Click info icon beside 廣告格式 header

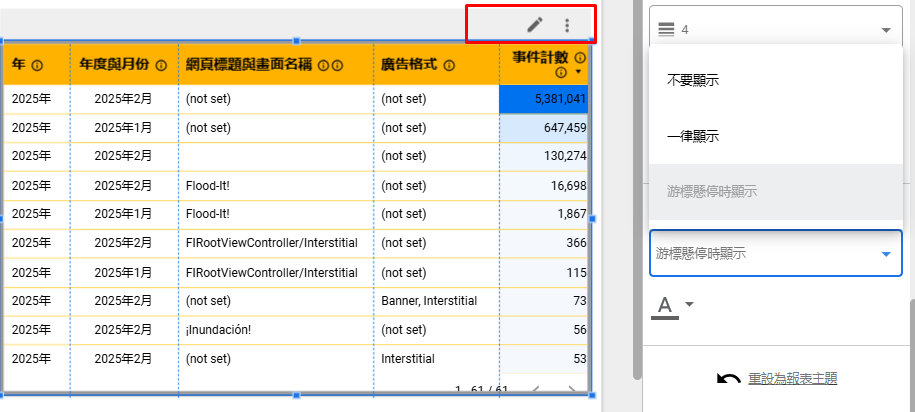point(449,65)
